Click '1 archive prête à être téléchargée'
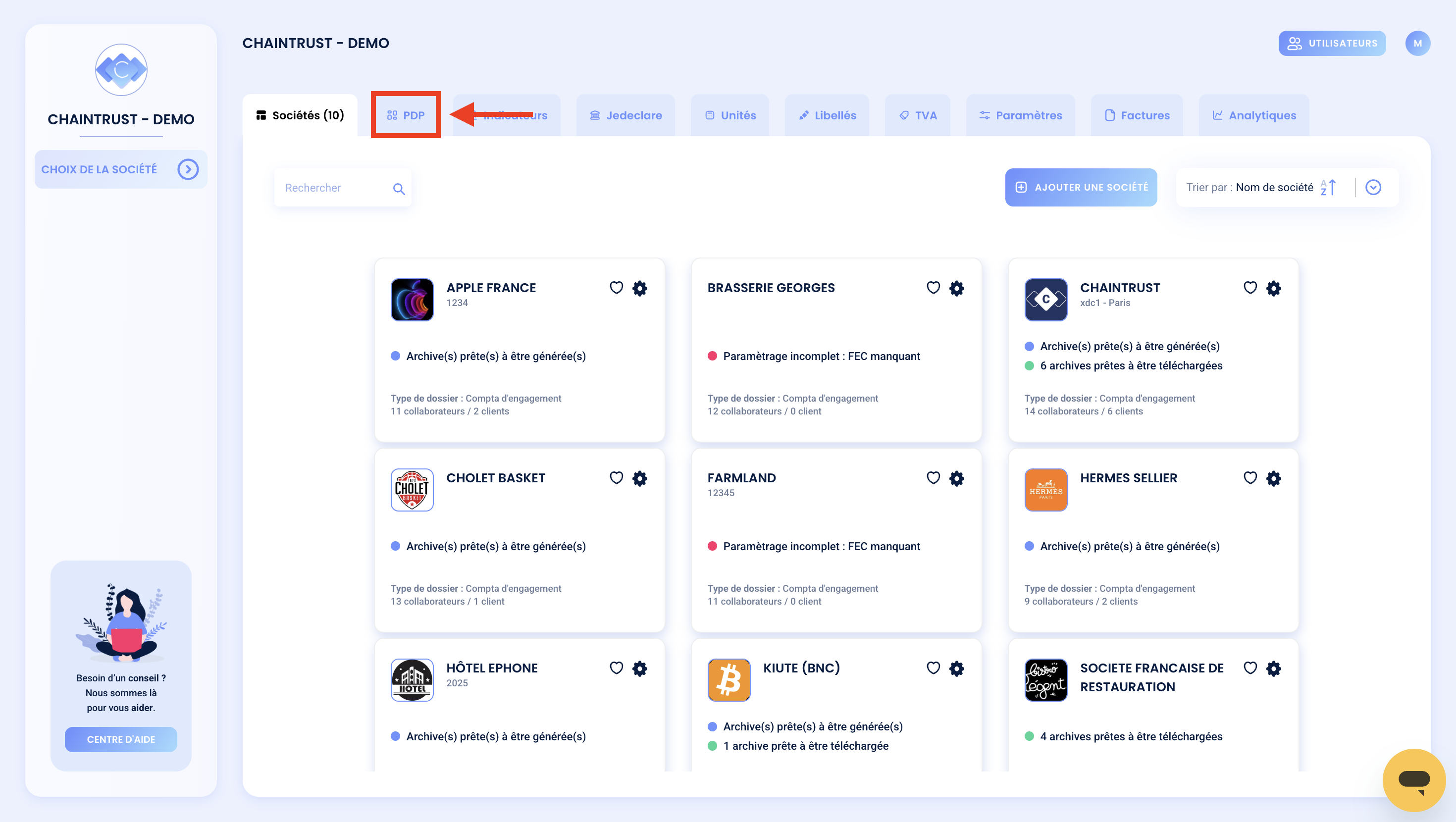 point(806,746)
